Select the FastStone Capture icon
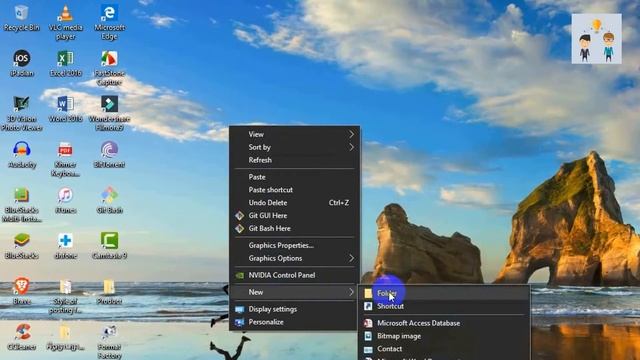This screenshot has width=640, height=360. tap(109, 68)
